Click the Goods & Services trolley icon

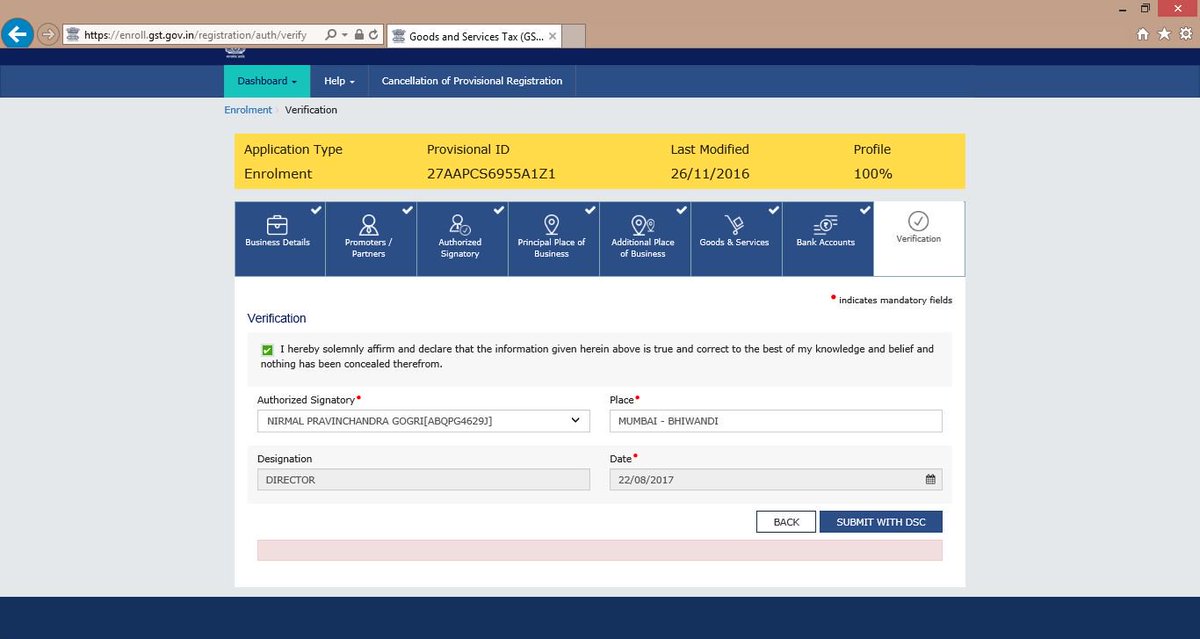tap(734, 223)
